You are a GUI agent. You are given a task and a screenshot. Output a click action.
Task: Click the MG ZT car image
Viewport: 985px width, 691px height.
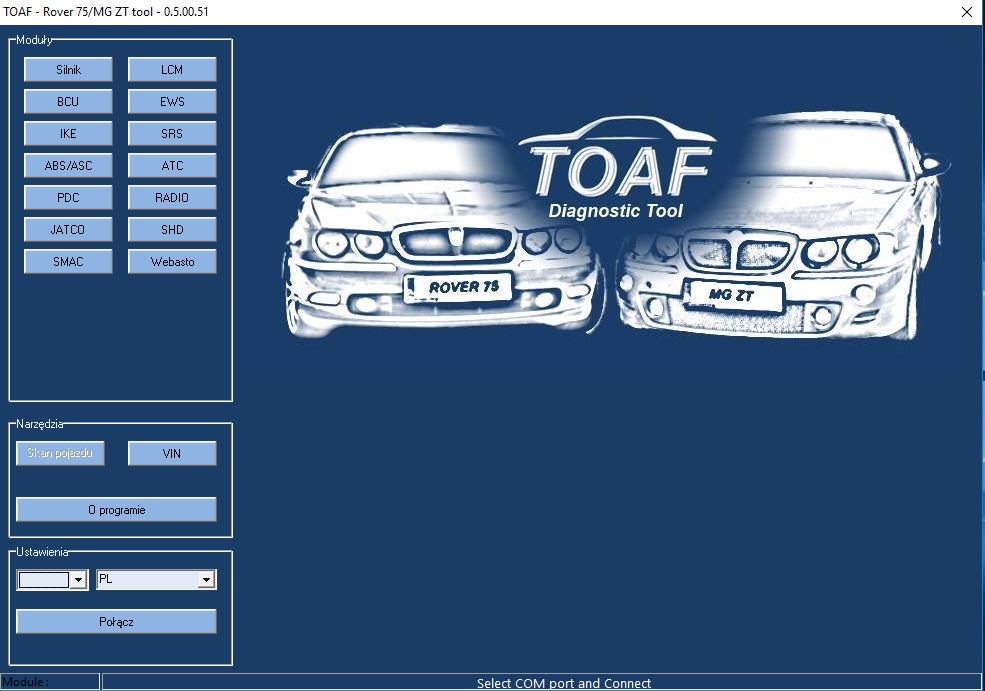pos(782,226)
